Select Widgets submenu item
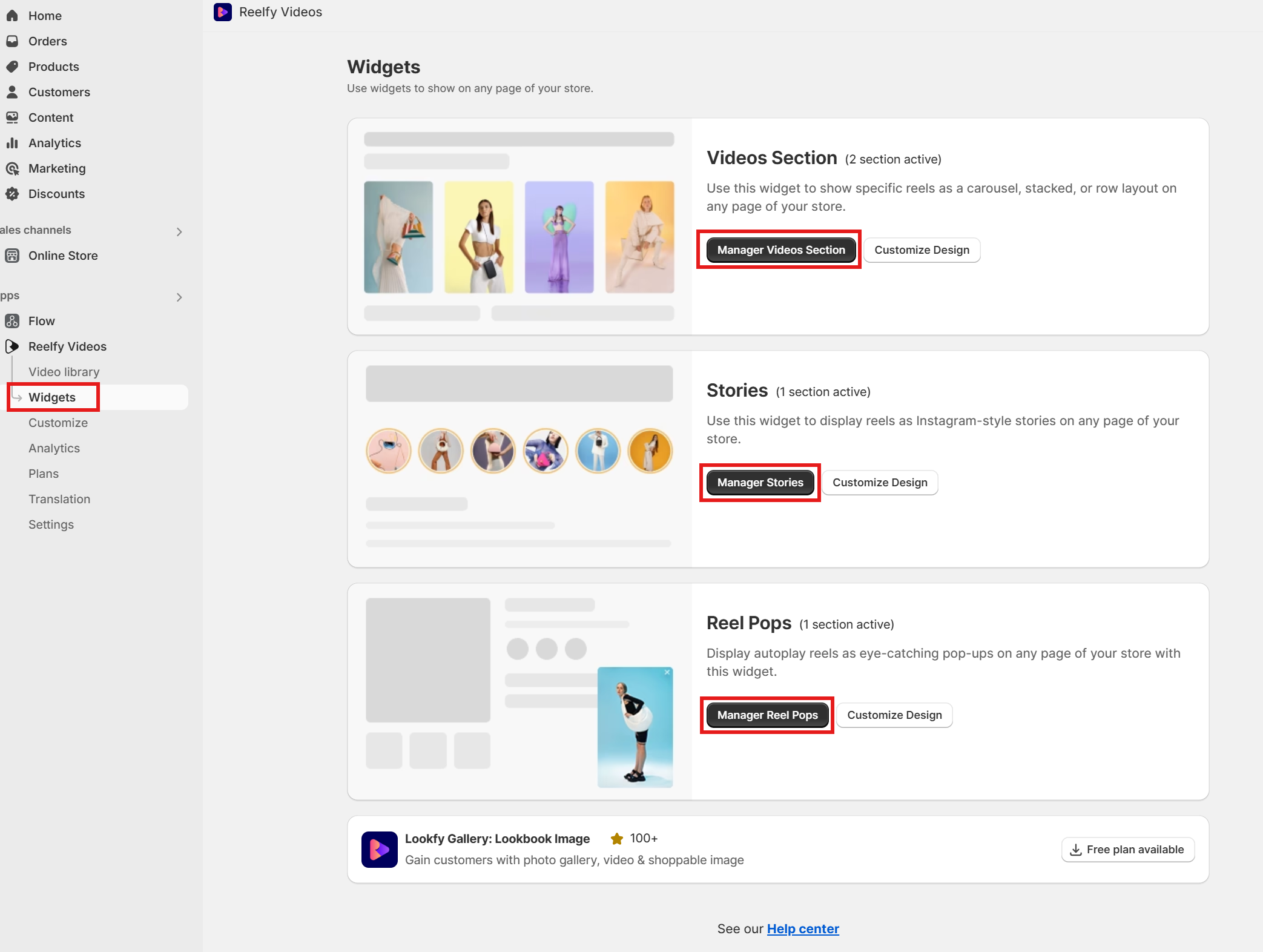Screen dimensions: 1263x952 52,397
